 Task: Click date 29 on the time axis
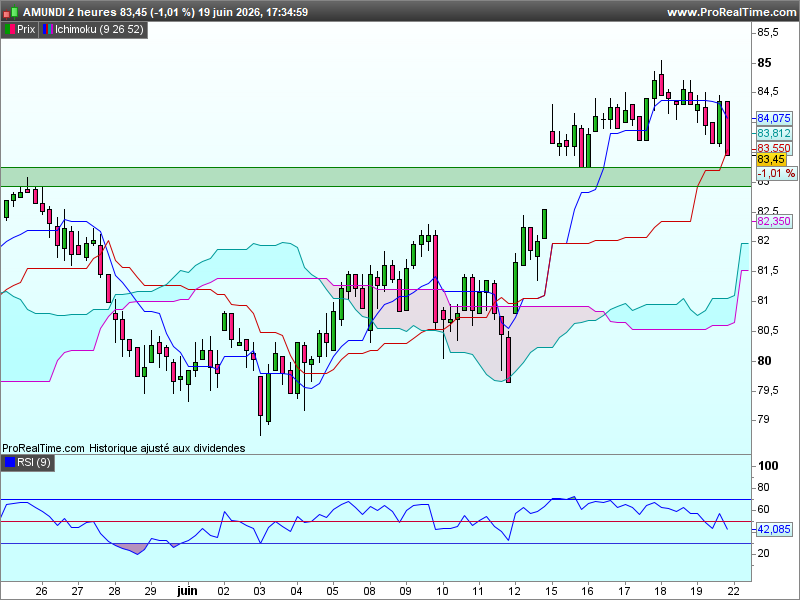point(150,591)
